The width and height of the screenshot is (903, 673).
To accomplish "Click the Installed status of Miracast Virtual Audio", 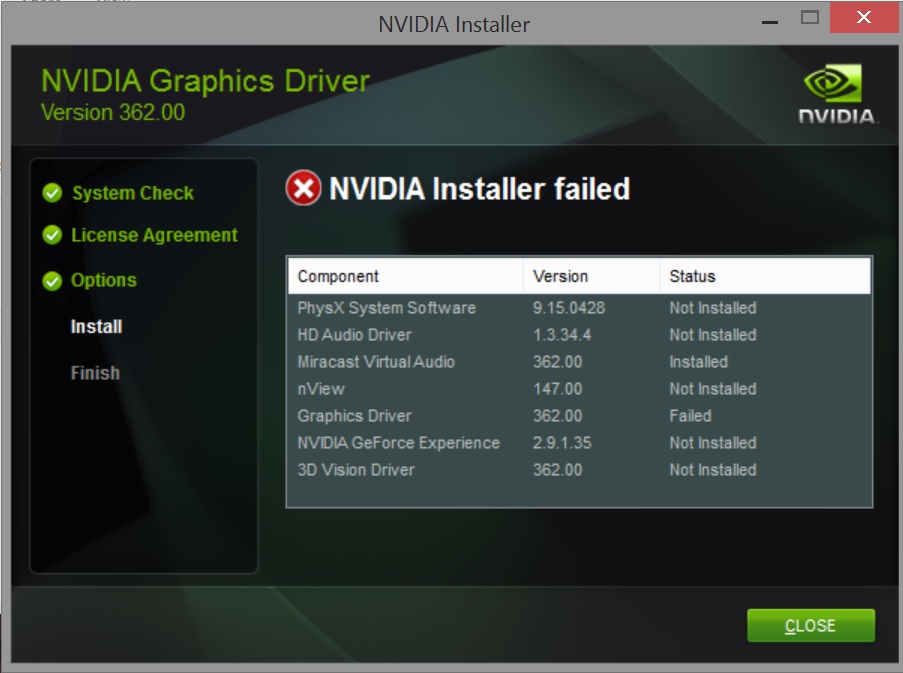I will pyautogui.click(x=699, y=362).
